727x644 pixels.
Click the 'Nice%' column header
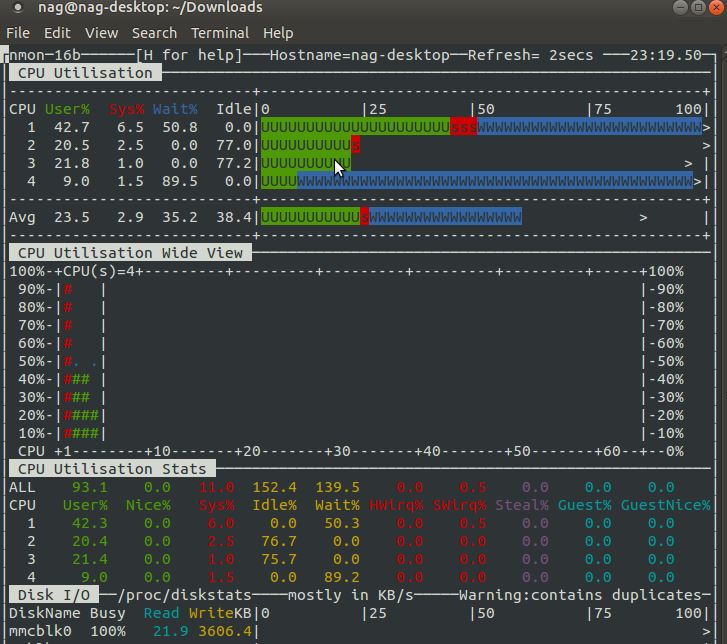click(148, 505)
